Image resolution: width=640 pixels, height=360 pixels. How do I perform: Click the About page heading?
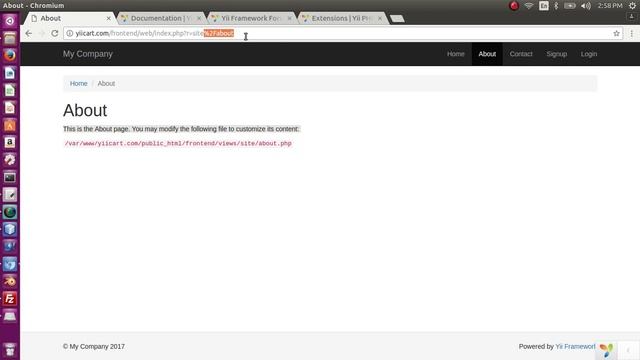pyautogui.click(x=85, y=110)
